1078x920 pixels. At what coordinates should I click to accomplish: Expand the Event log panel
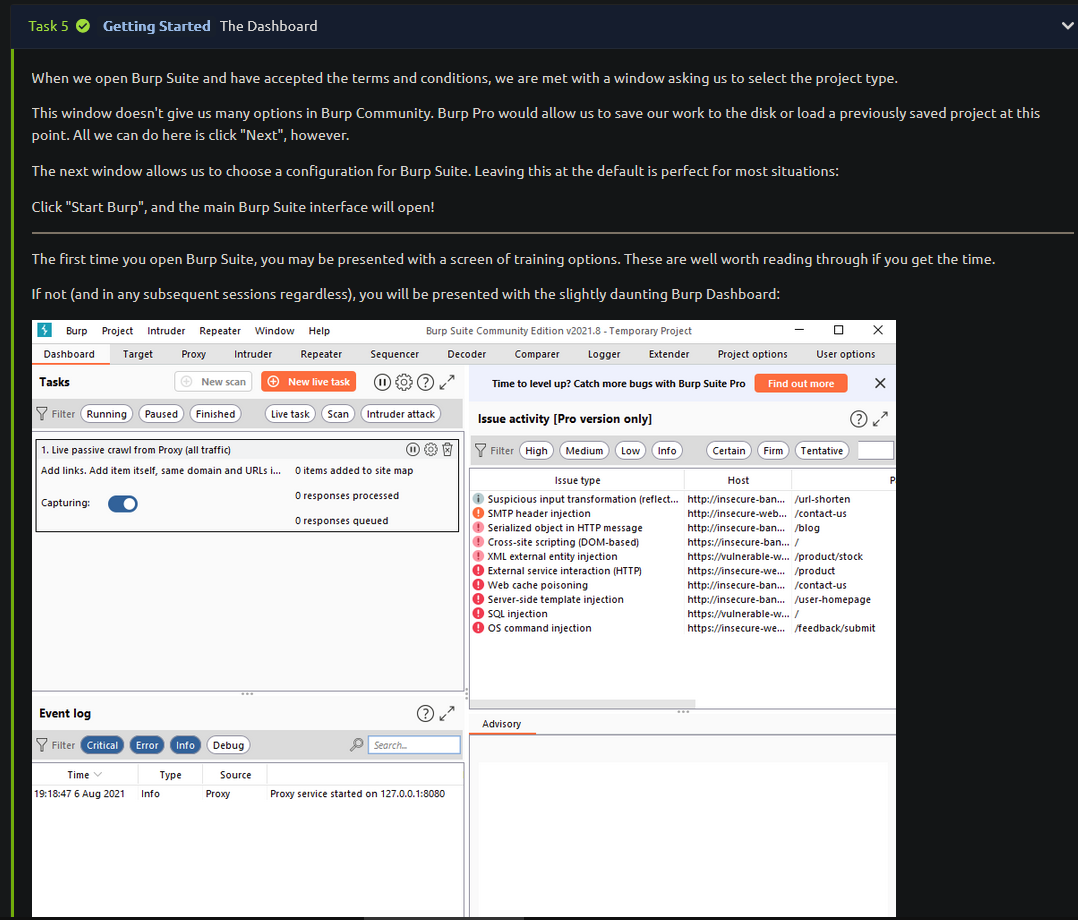click(447, 714)
